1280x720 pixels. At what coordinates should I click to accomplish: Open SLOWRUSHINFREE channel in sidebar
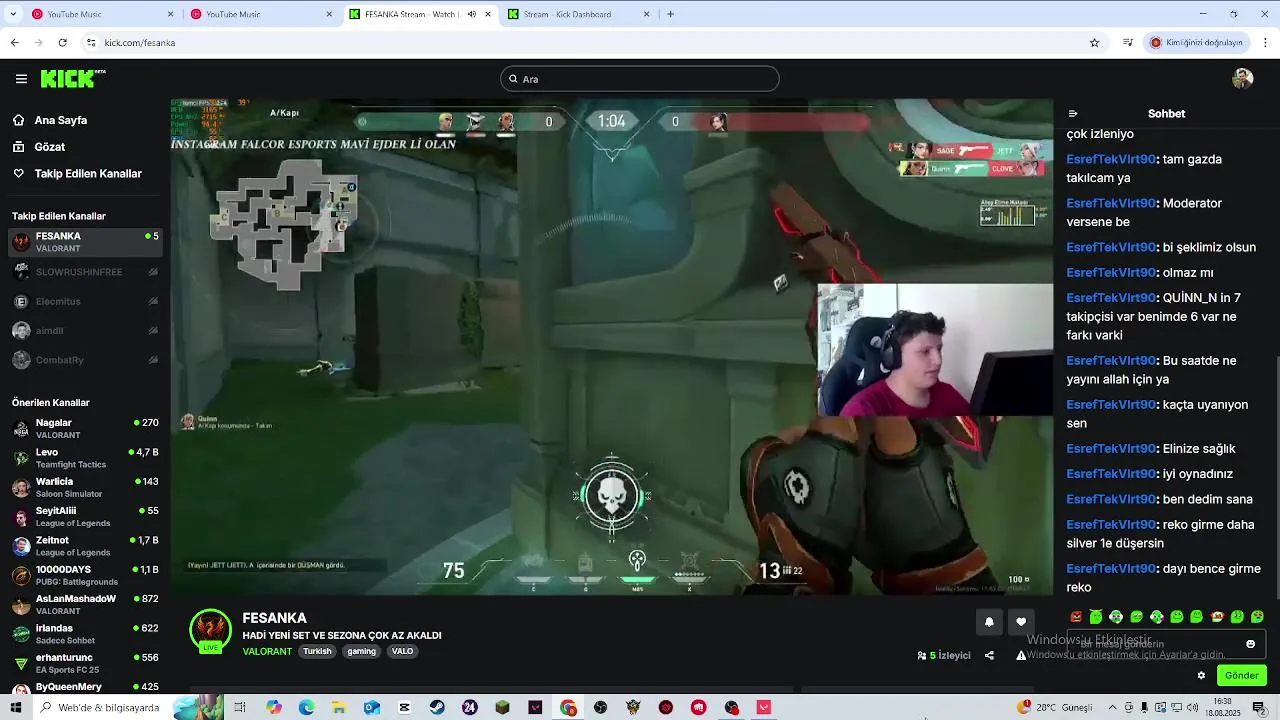[x=85, y=272]
